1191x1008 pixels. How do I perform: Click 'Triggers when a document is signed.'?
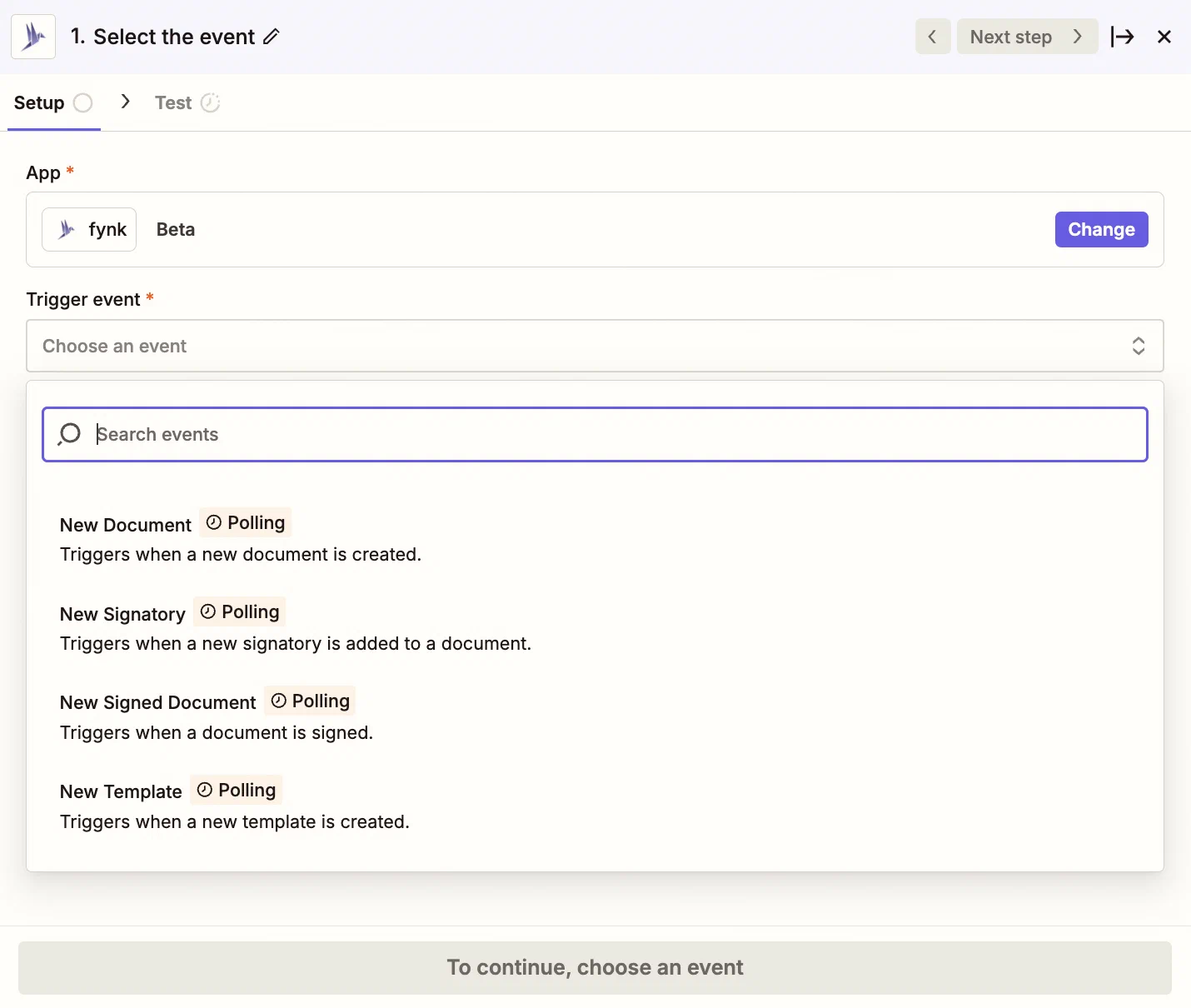(217, 733)
